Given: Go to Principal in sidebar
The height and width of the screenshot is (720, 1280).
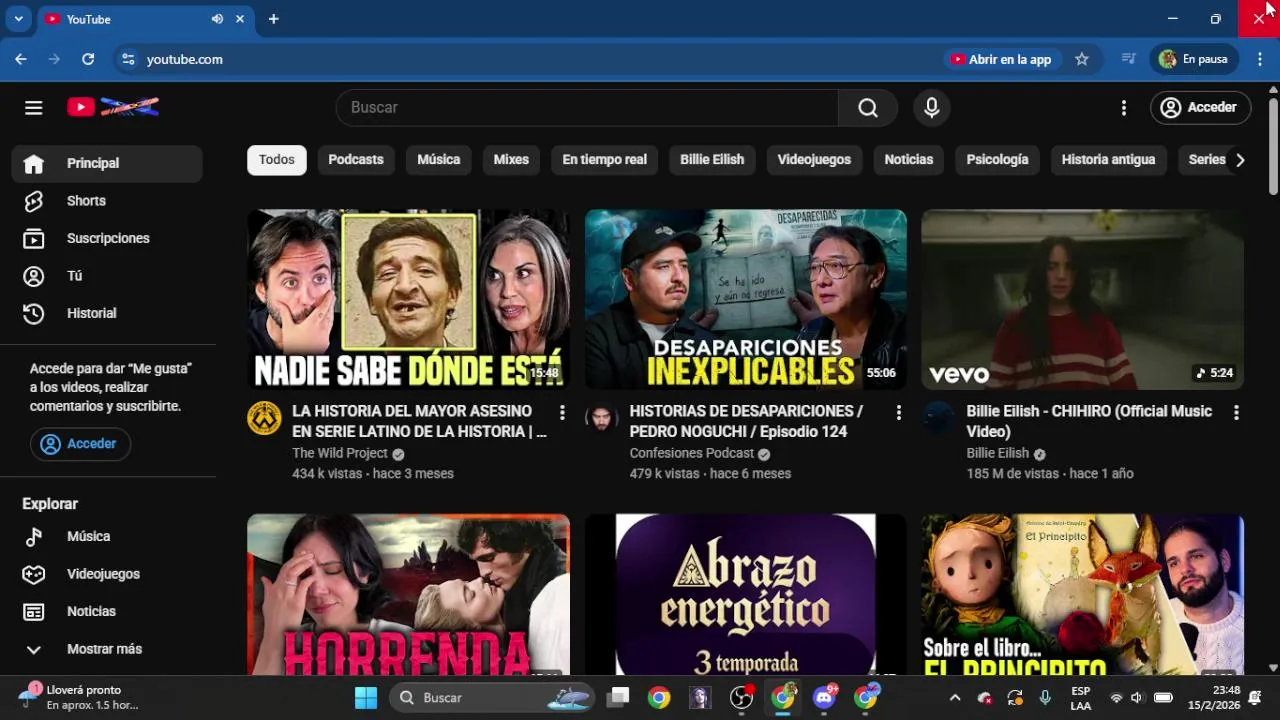Looking at the screenshot, I should click(x=107, y=163).
